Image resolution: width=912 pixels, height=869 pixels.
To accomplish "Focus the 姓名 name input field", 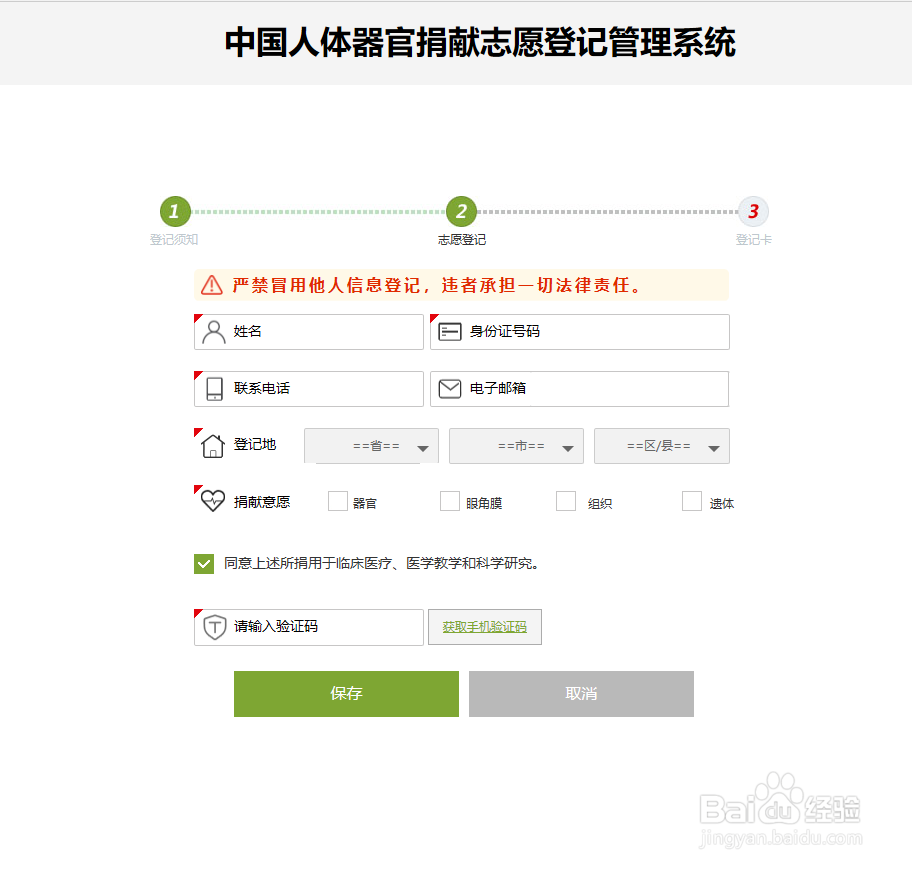I will [309, 332].
